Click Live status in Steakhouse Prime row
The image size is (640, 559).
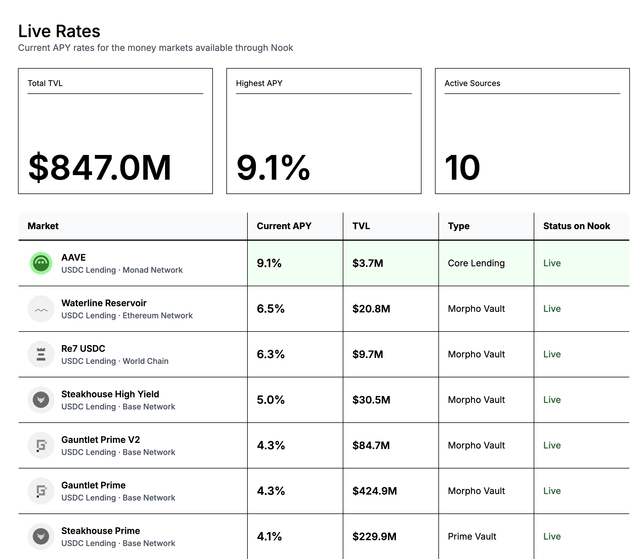pyautogui.click(x=552, y=536)
